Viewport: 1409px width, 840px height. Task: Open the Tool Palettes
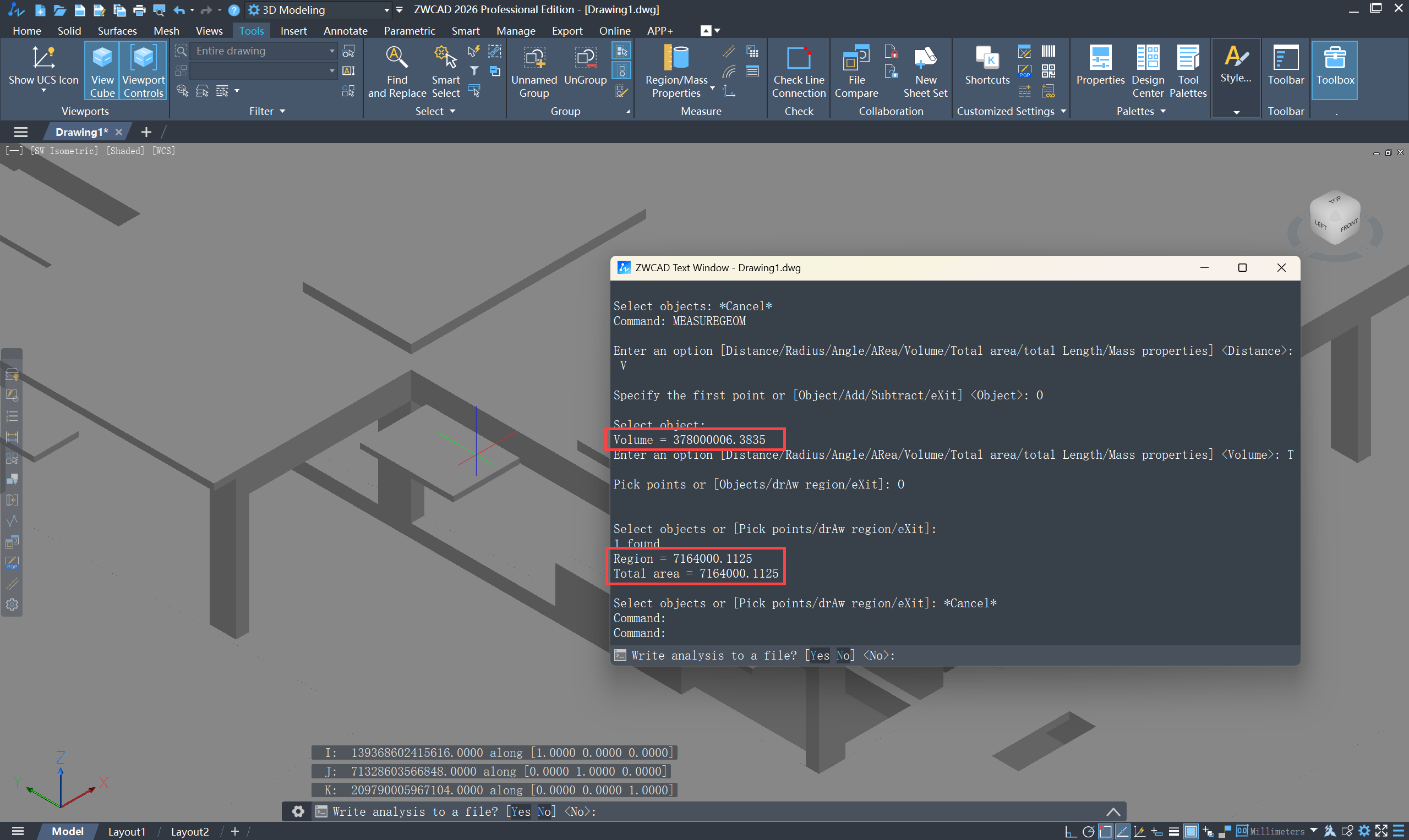click(1188, 72)
